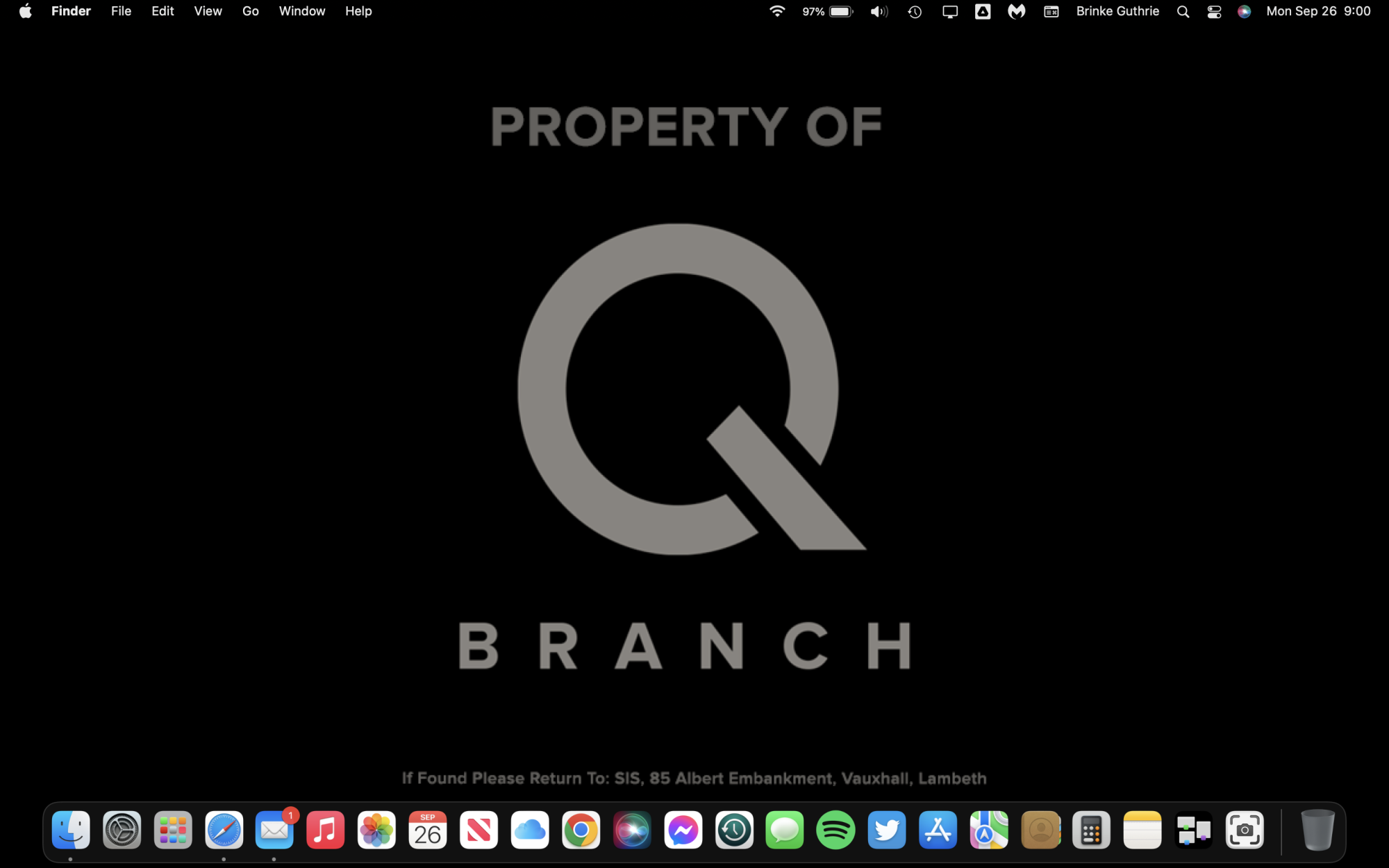The width and height of the screenshot is (1389, 868).
Task: Open the Trash in the Dock
Action: pos(1317,830)
